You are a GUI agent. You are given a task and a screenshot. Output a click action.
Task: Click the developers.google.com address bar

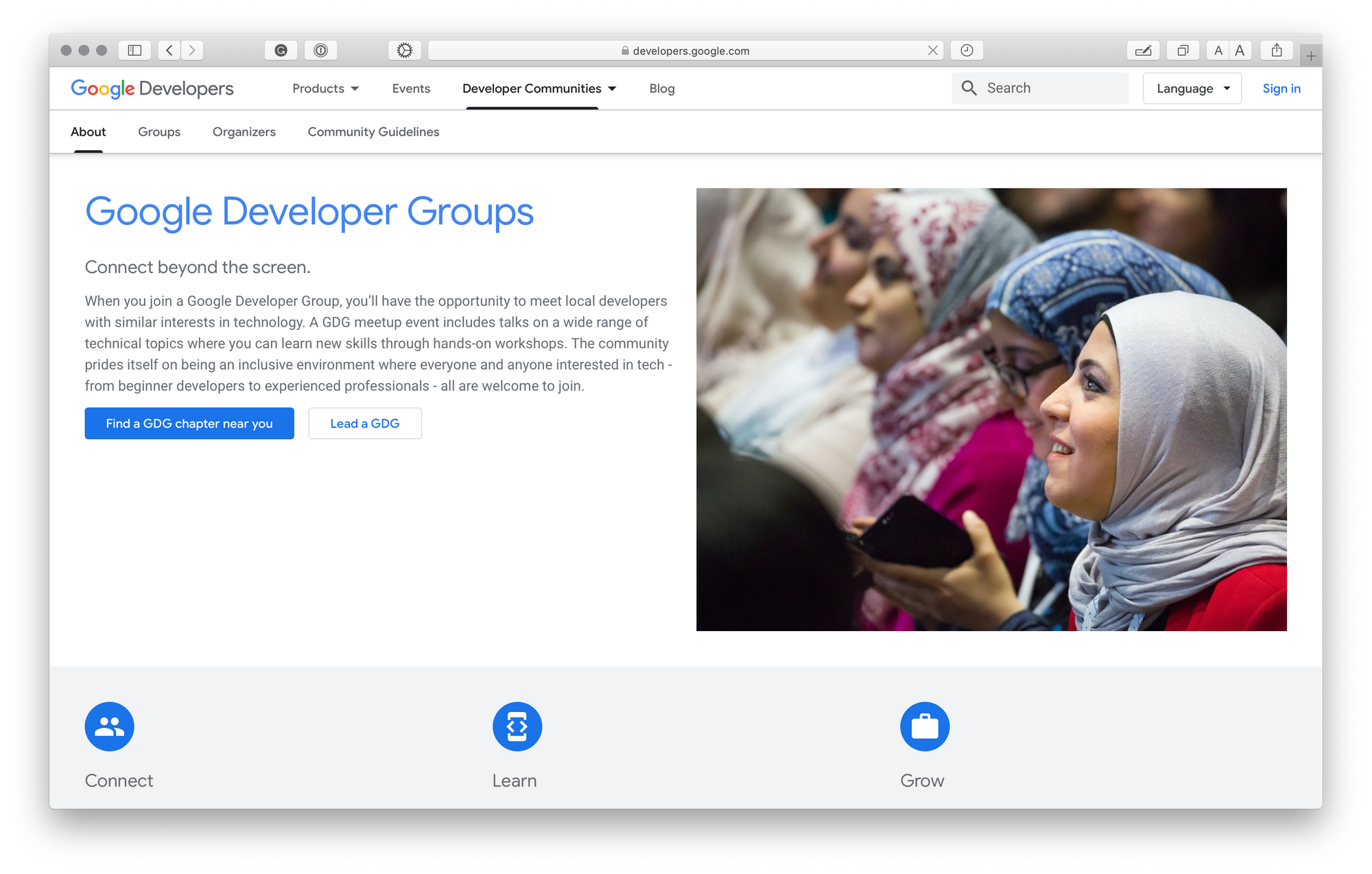686,50
